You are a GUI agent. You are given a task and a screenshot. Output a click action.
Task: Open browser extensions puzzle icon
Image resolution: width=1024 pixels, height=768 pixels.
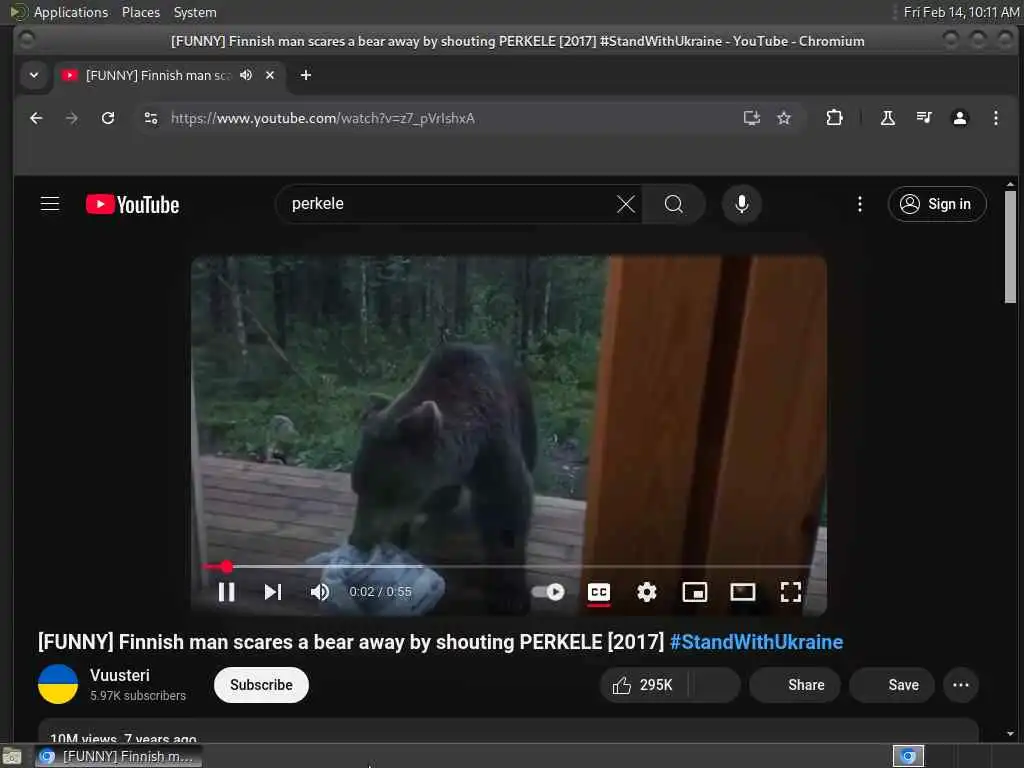(x=834, y=118)
